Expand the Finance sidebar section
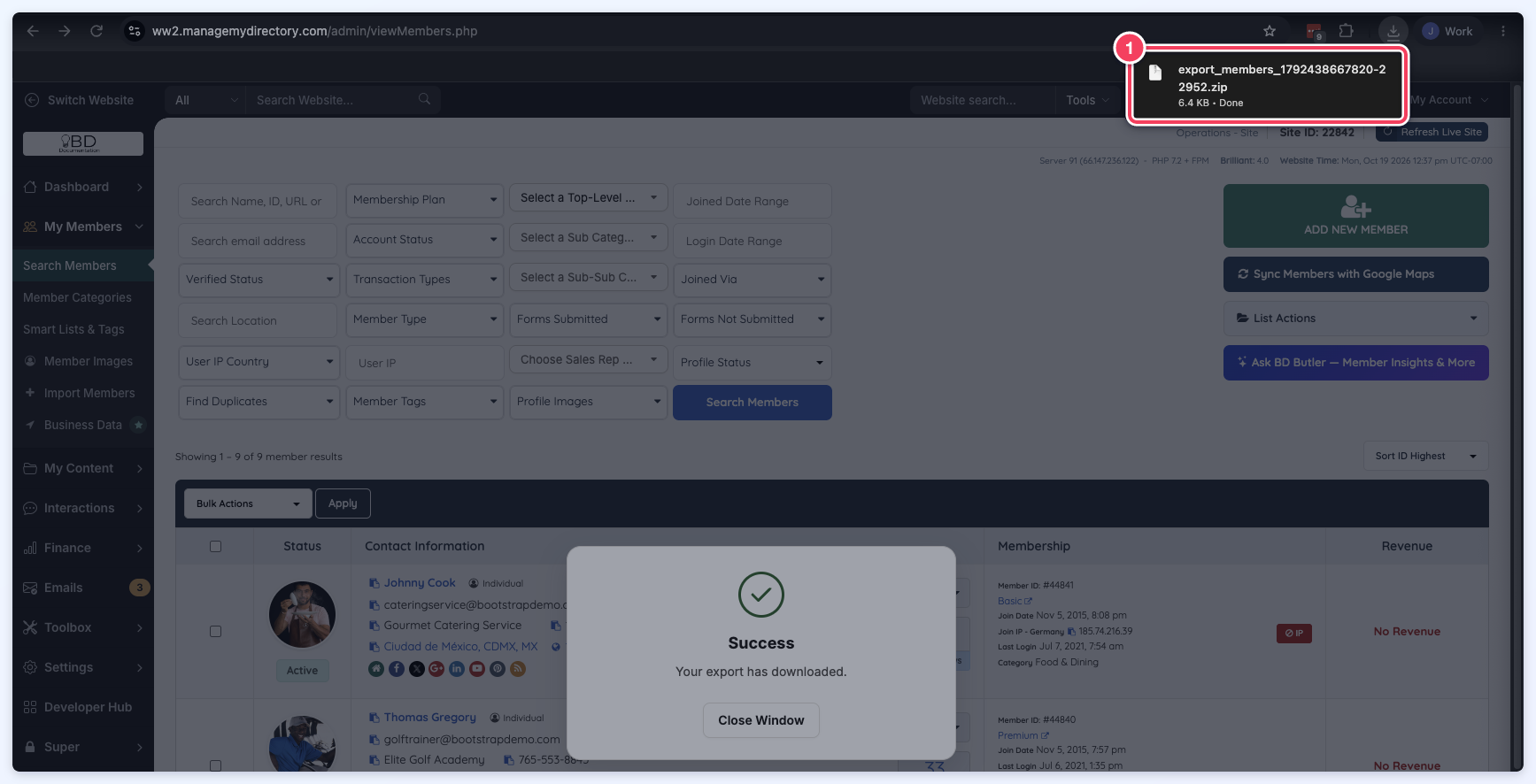Viewport: 1536px width, 784px height. point(83,548)
